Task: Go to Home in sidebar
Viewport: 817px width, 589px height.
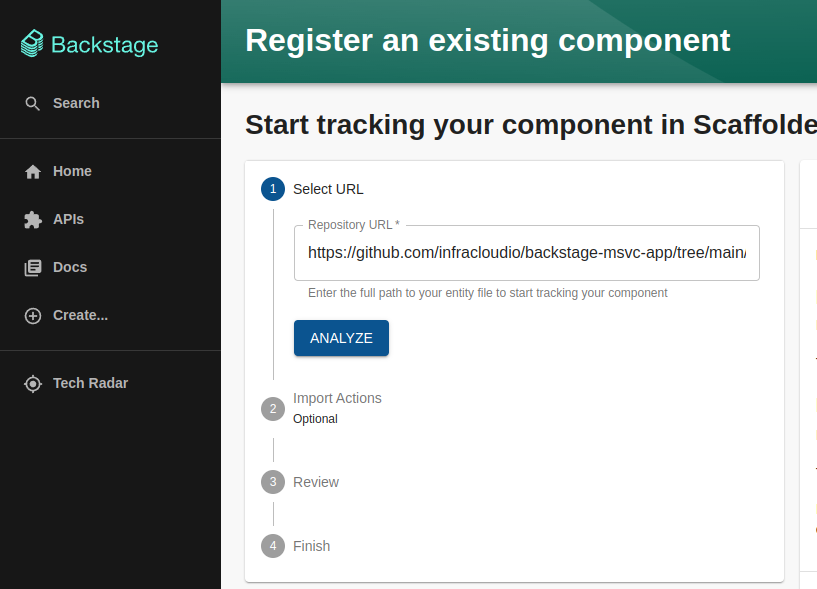Action: pyautogui.click(x=72, y=171)
